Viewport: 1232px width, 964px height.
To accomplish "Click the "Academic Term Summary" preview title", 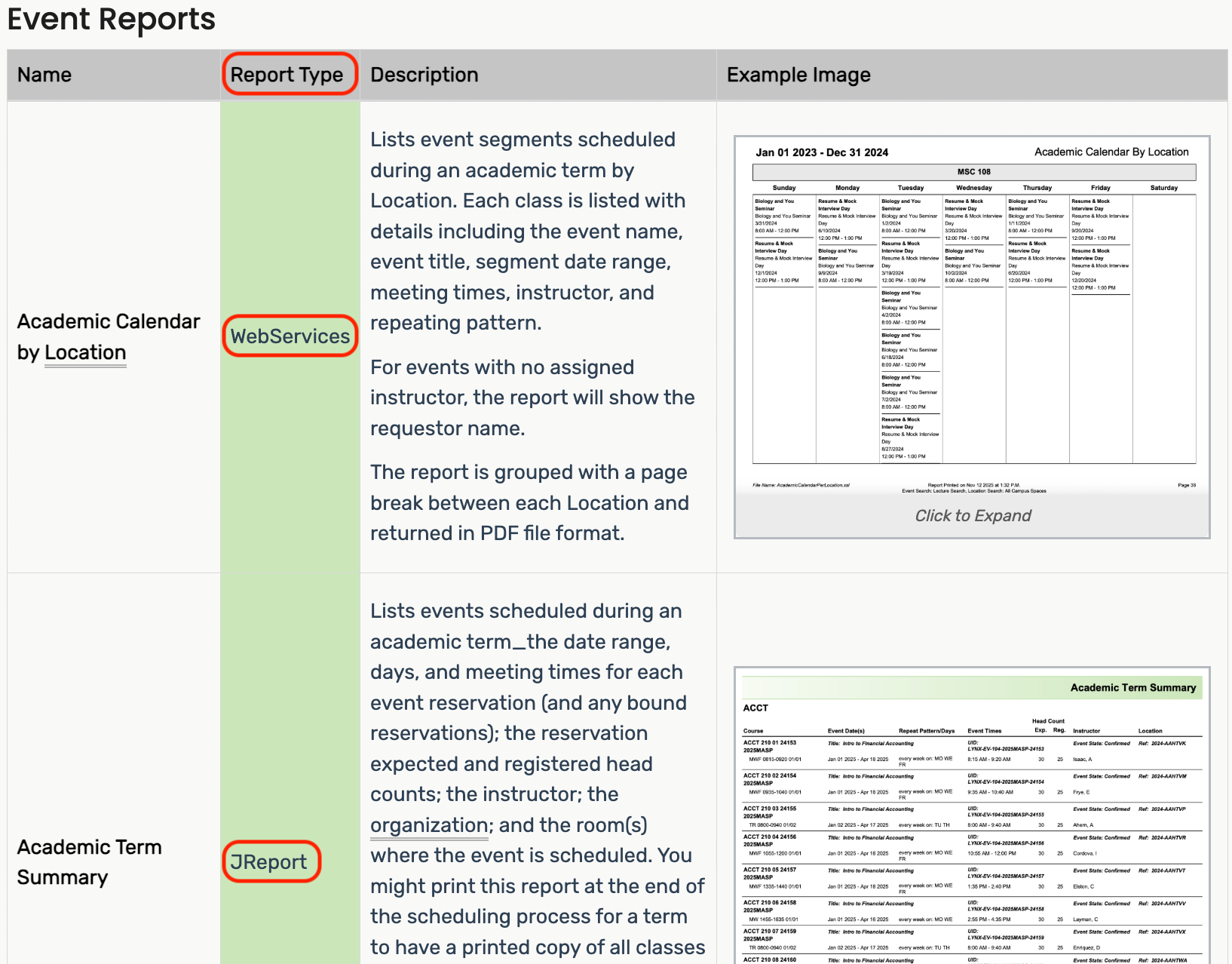I will click(x=1132, y=687).
